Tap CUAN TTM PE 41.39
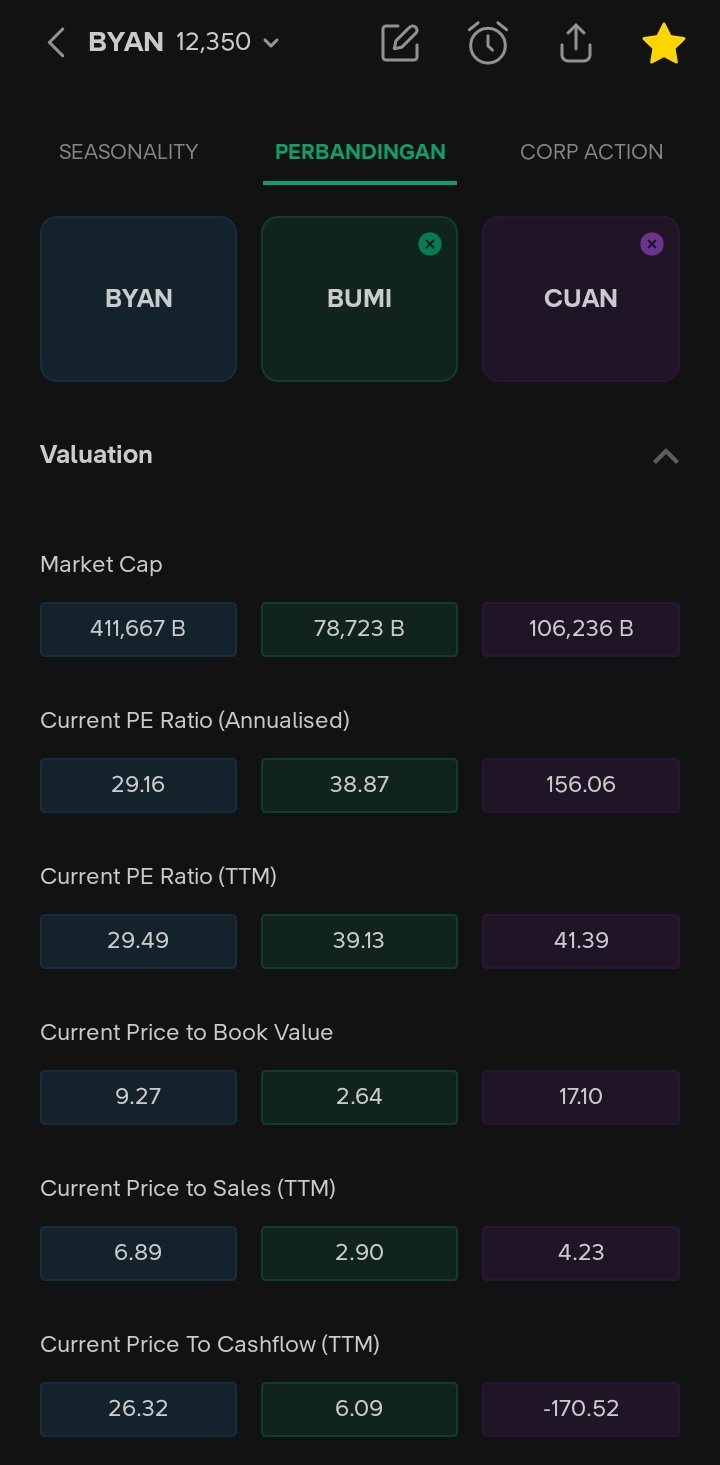 pos(581,941)
